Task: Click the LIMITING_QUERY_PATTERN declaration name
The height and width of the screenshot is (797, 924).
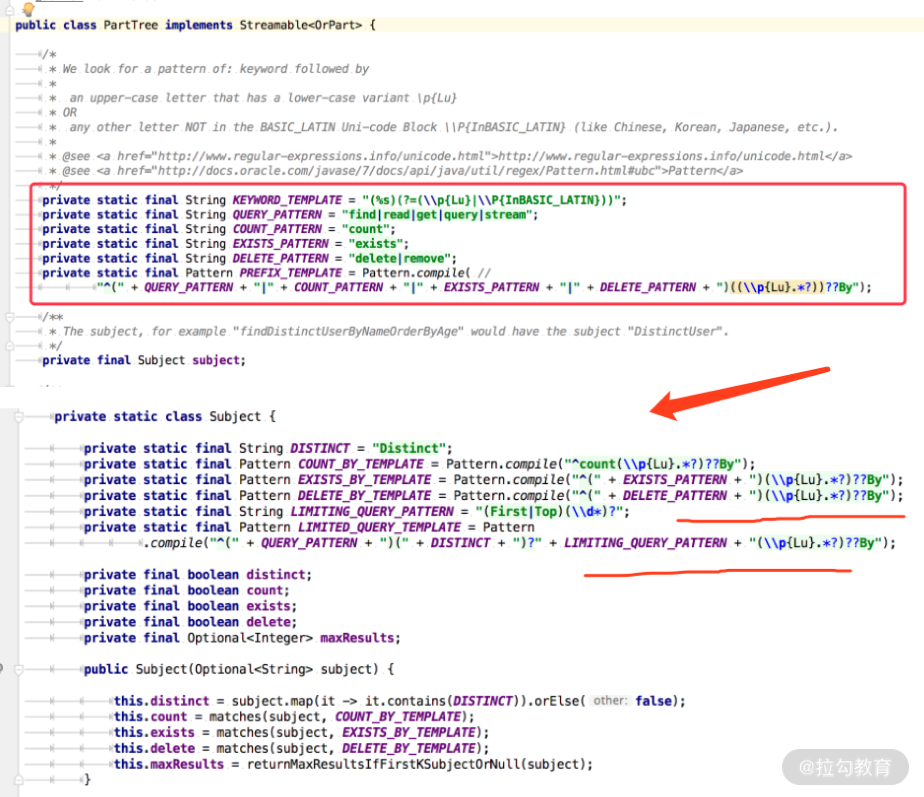Action: coord(372,512)
